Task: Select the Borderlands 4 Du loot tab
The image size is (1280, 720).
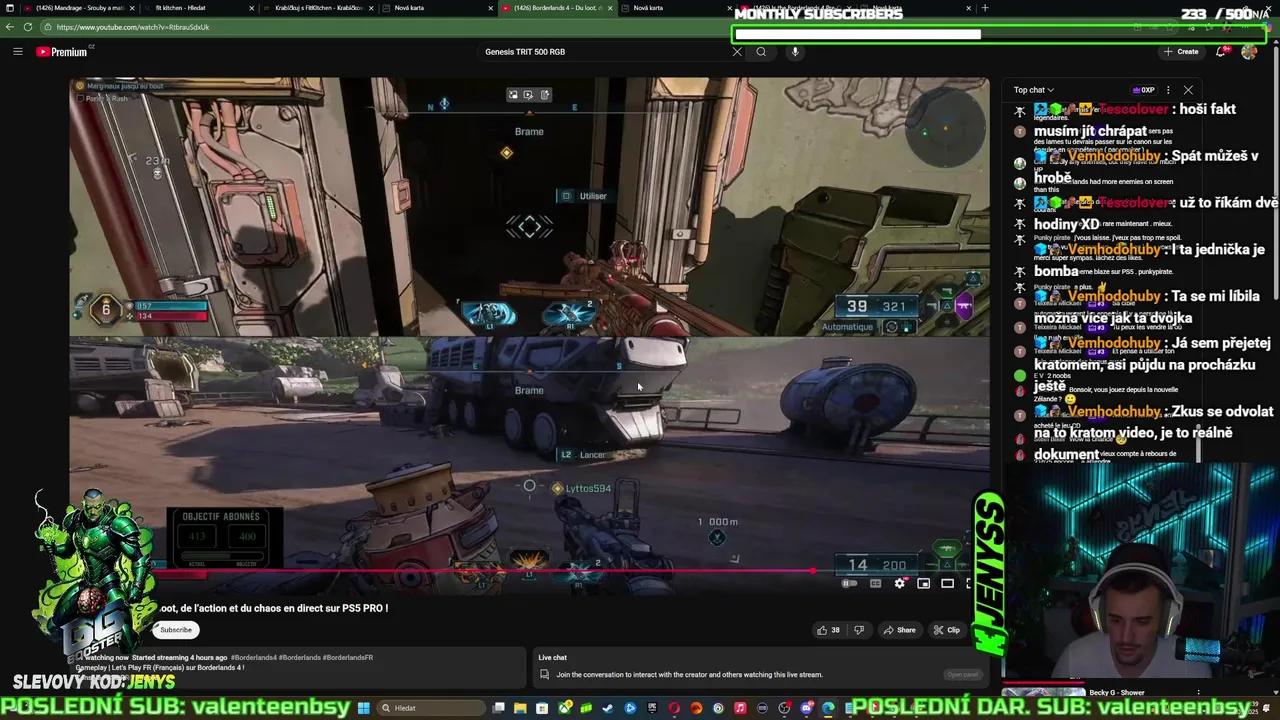Action: coord(556,8)
